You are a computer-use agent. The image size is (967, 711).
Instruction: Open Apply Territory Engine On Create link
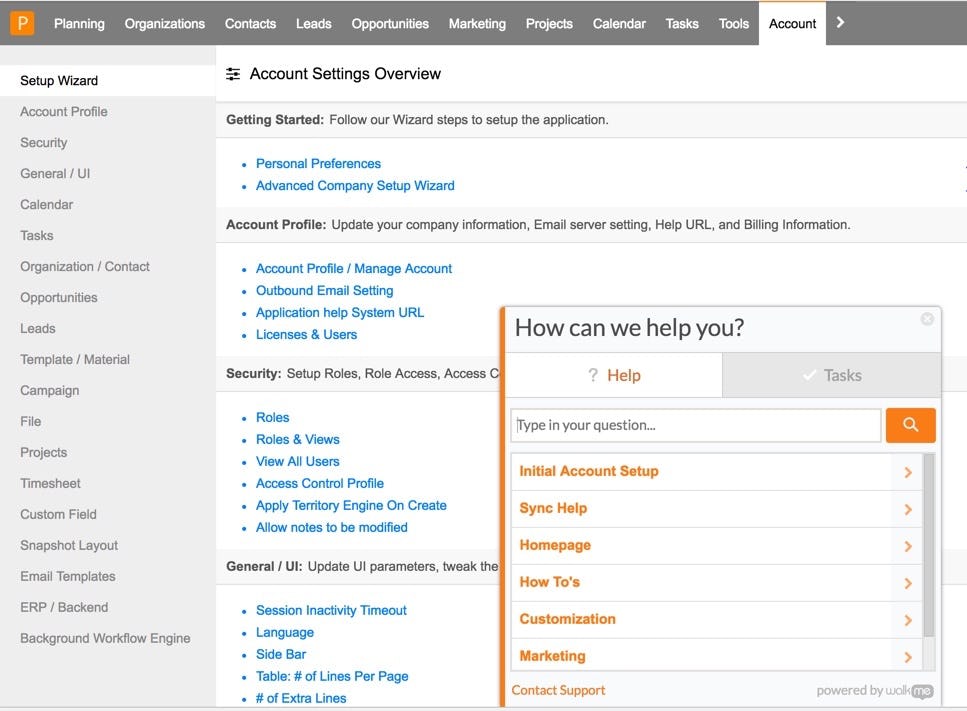click(352, 506)
